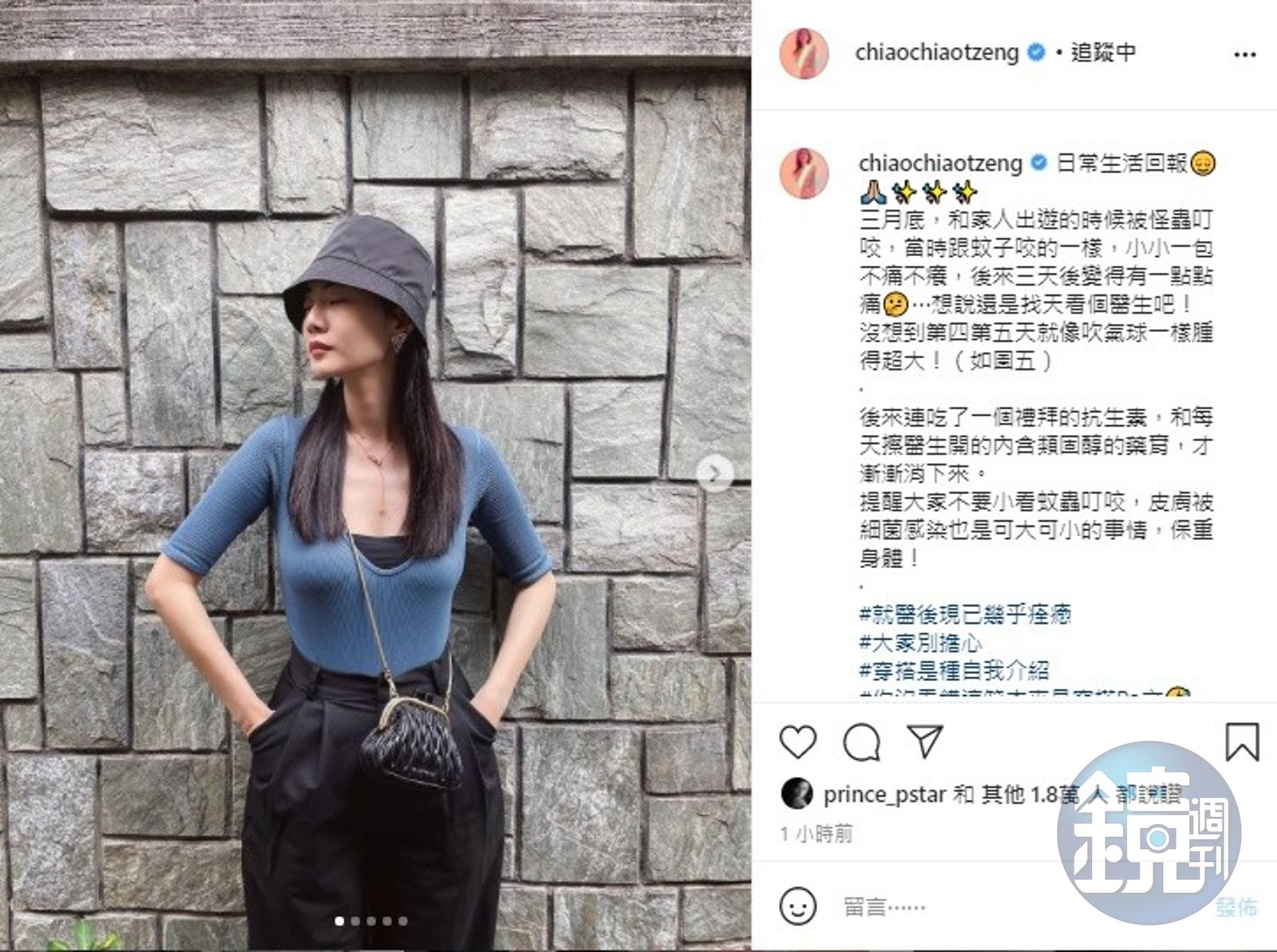Open prince_pstar's profile from likes
Viewport: 1277px width, 952px height.
pyautogui.click(x=884, y=795)
